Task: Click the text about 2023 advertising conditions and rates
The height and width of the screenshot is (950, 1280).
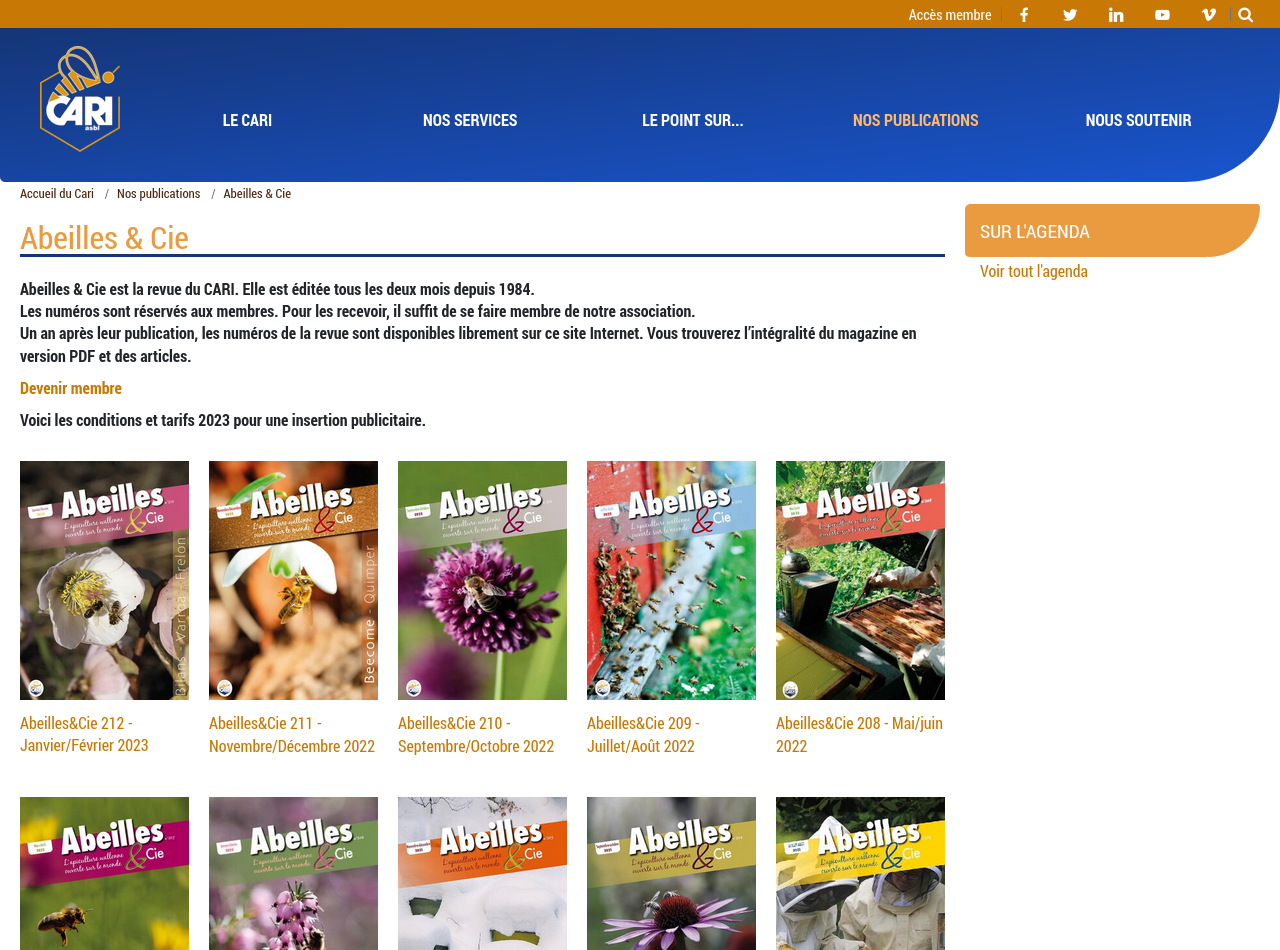Action: 223,420
